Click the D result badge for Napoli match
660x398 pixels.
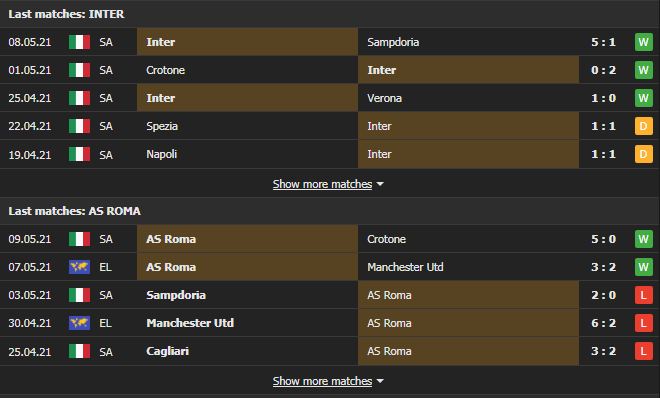click(644, 154)
